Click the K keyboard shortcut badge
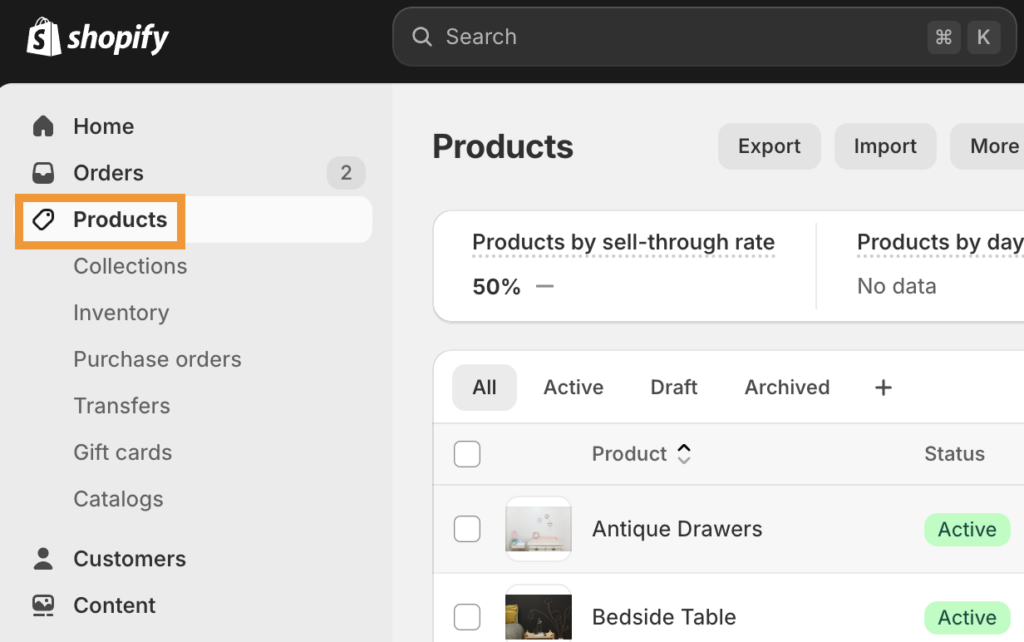1024x642 pixels. (x=984, y=36)
